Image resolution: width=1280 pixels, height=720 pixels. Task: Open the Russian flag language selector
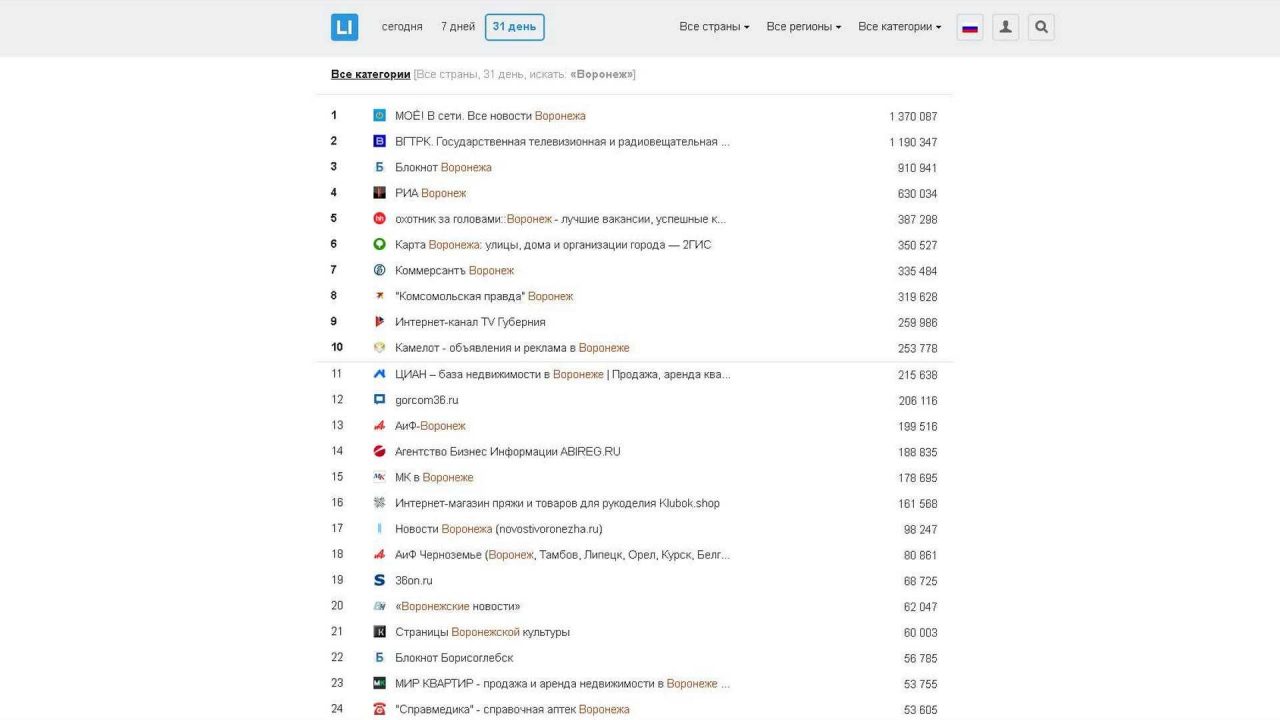point(969,27)
